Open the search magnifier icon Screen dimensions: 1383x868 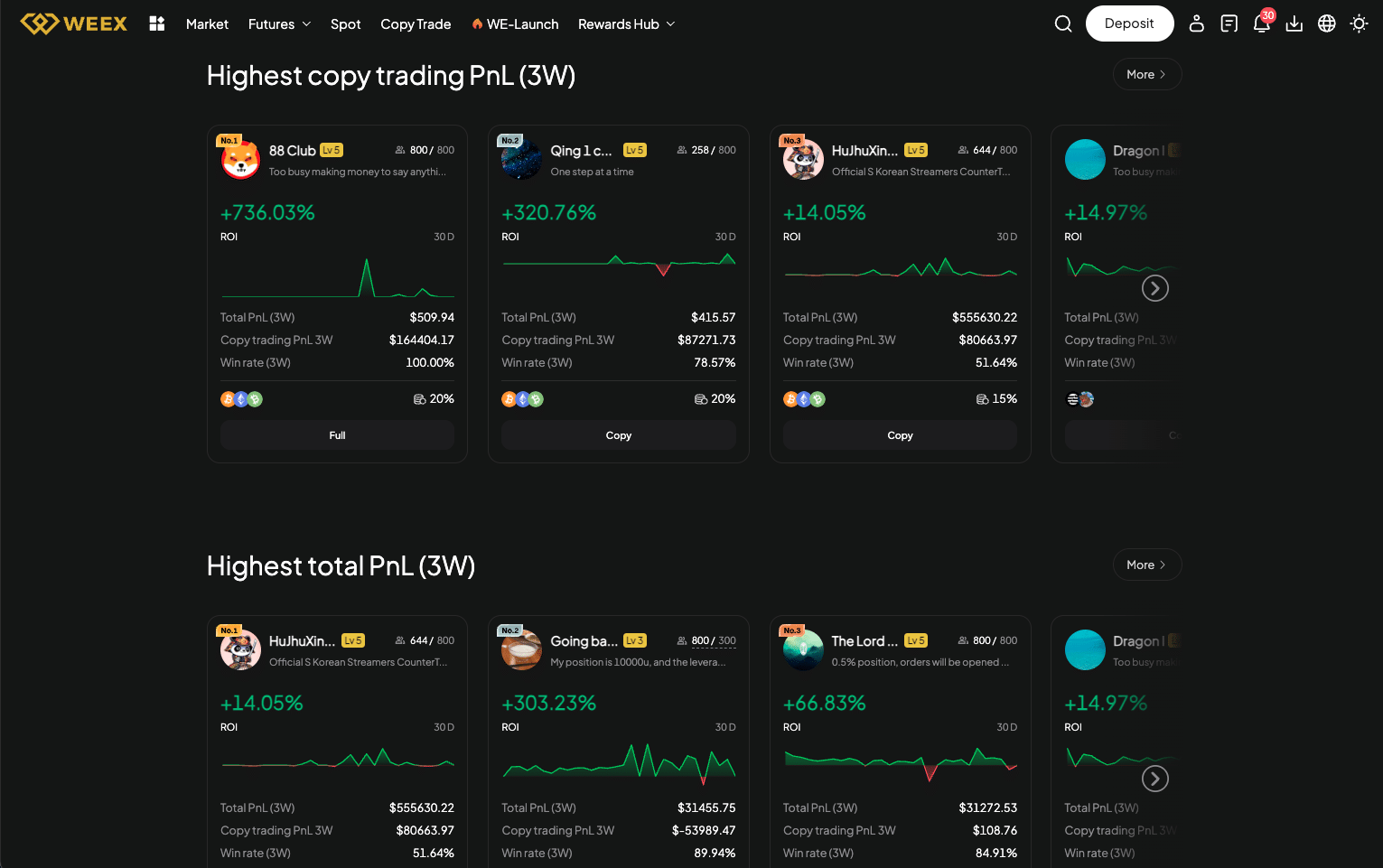(x=1063, y=23)
